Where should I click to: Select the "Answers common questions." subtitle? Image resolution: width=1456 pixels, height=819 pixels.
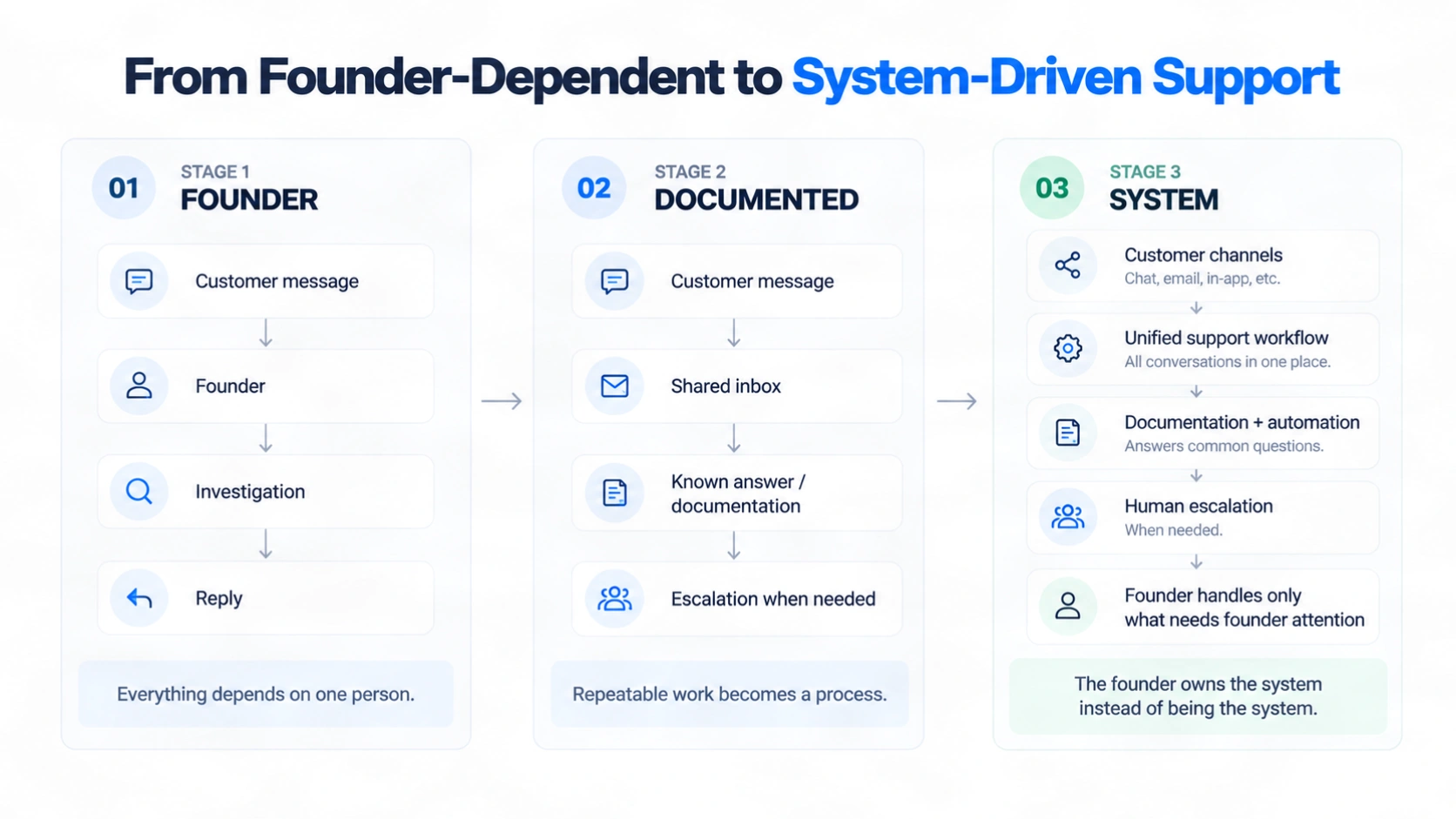tap(1223, 446)
